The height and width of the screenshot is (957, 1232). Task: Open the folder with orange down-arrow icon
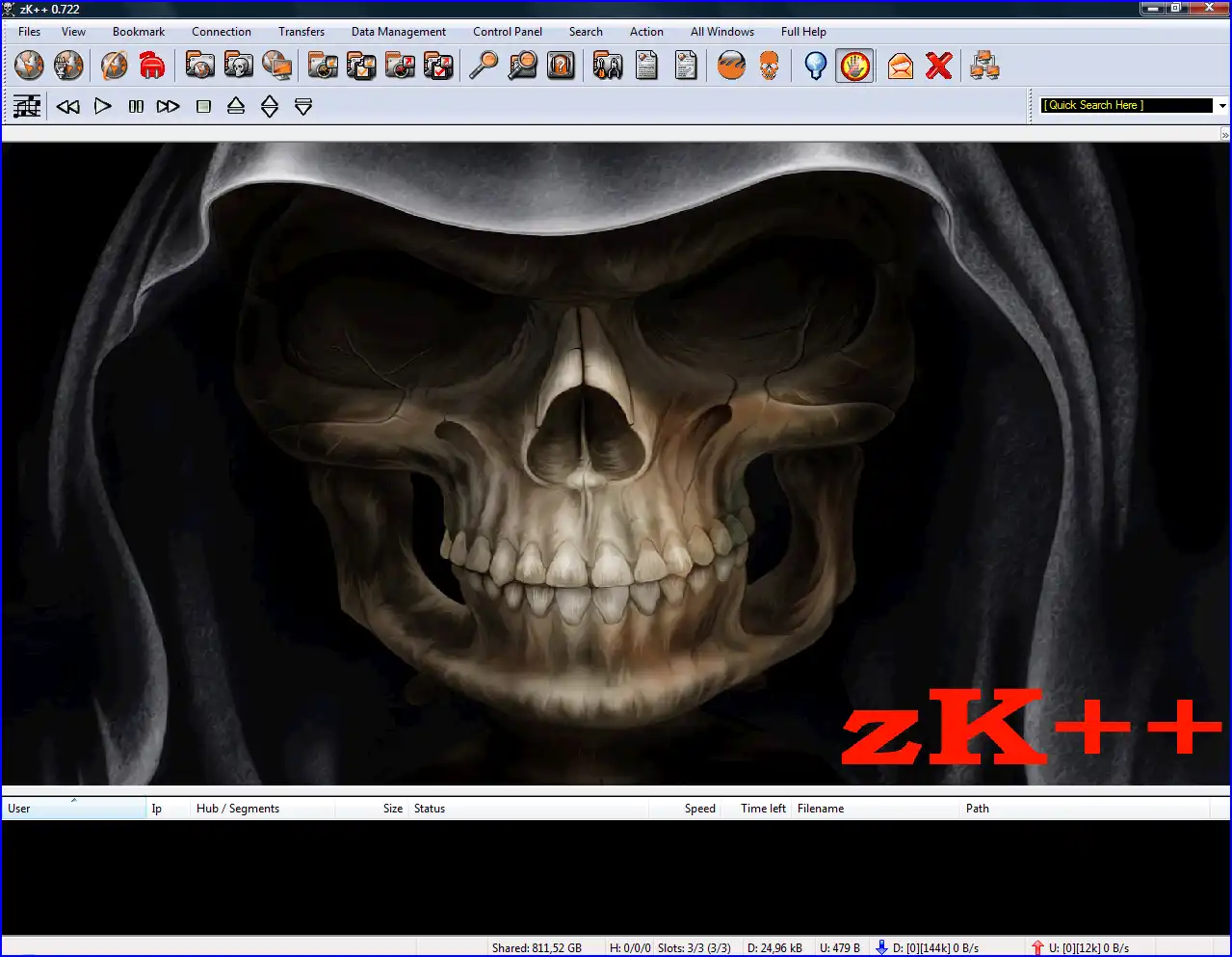coord(323,66)
